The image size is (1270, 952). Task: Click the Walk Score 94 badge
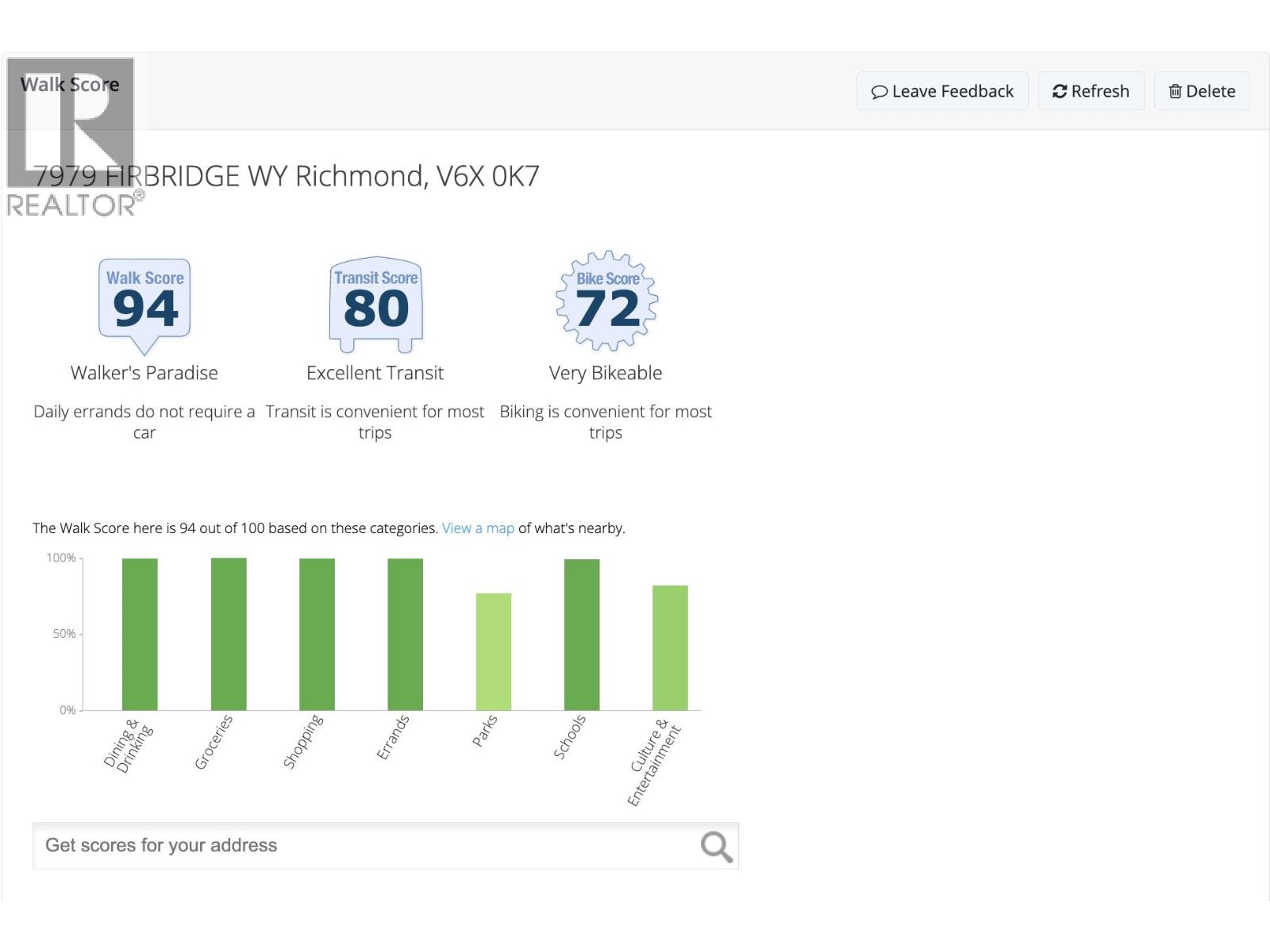click(144, 302)
